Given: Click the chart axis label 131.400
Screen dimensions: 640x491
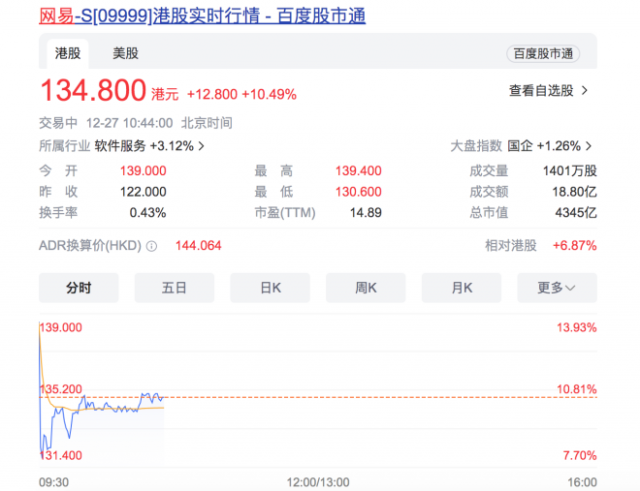Looking at the screenshot, I should point(61,455).
